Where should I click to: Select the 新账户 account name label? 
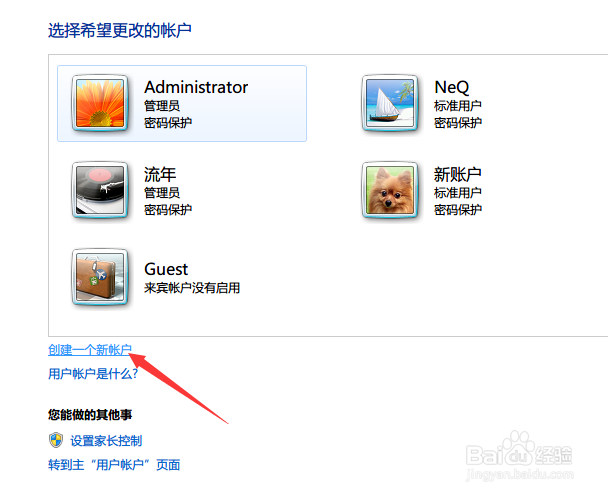[458, 175]
